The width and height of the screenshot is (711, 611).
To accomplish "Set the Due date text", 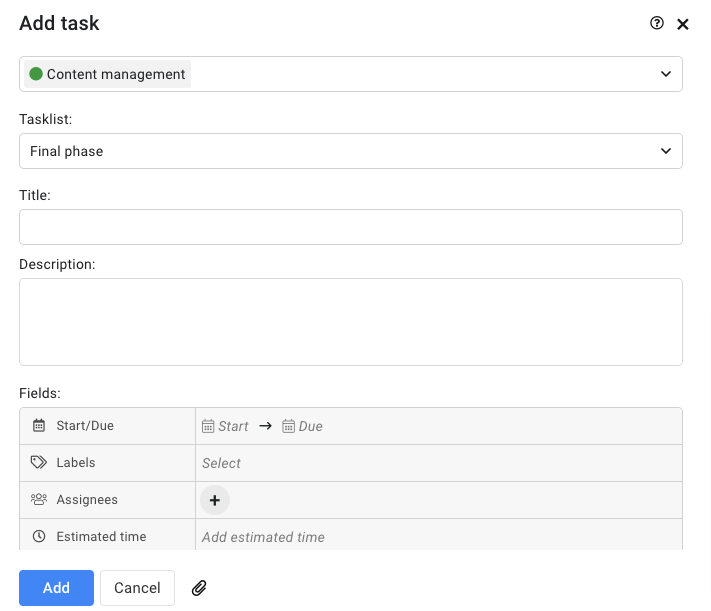I will point(311,426).
